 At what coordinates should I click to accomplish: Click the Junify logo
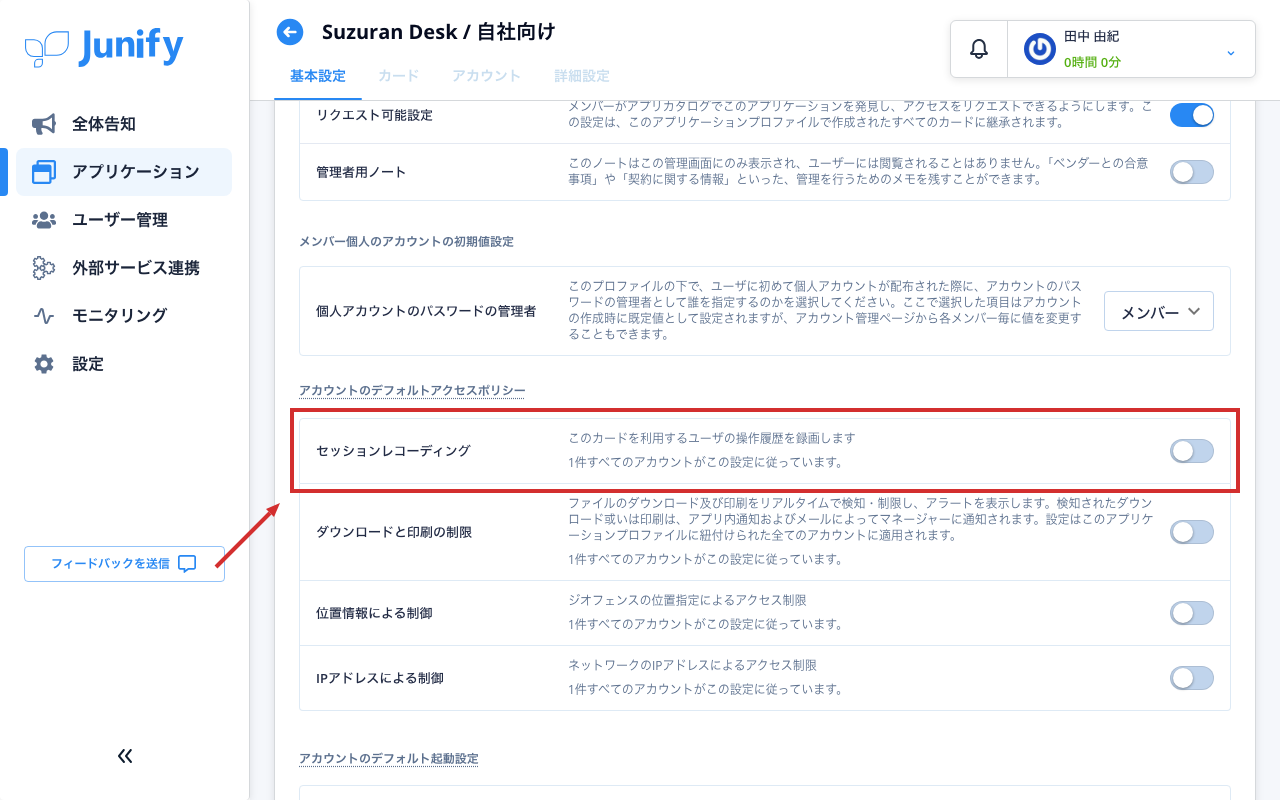tap(104, 48)
